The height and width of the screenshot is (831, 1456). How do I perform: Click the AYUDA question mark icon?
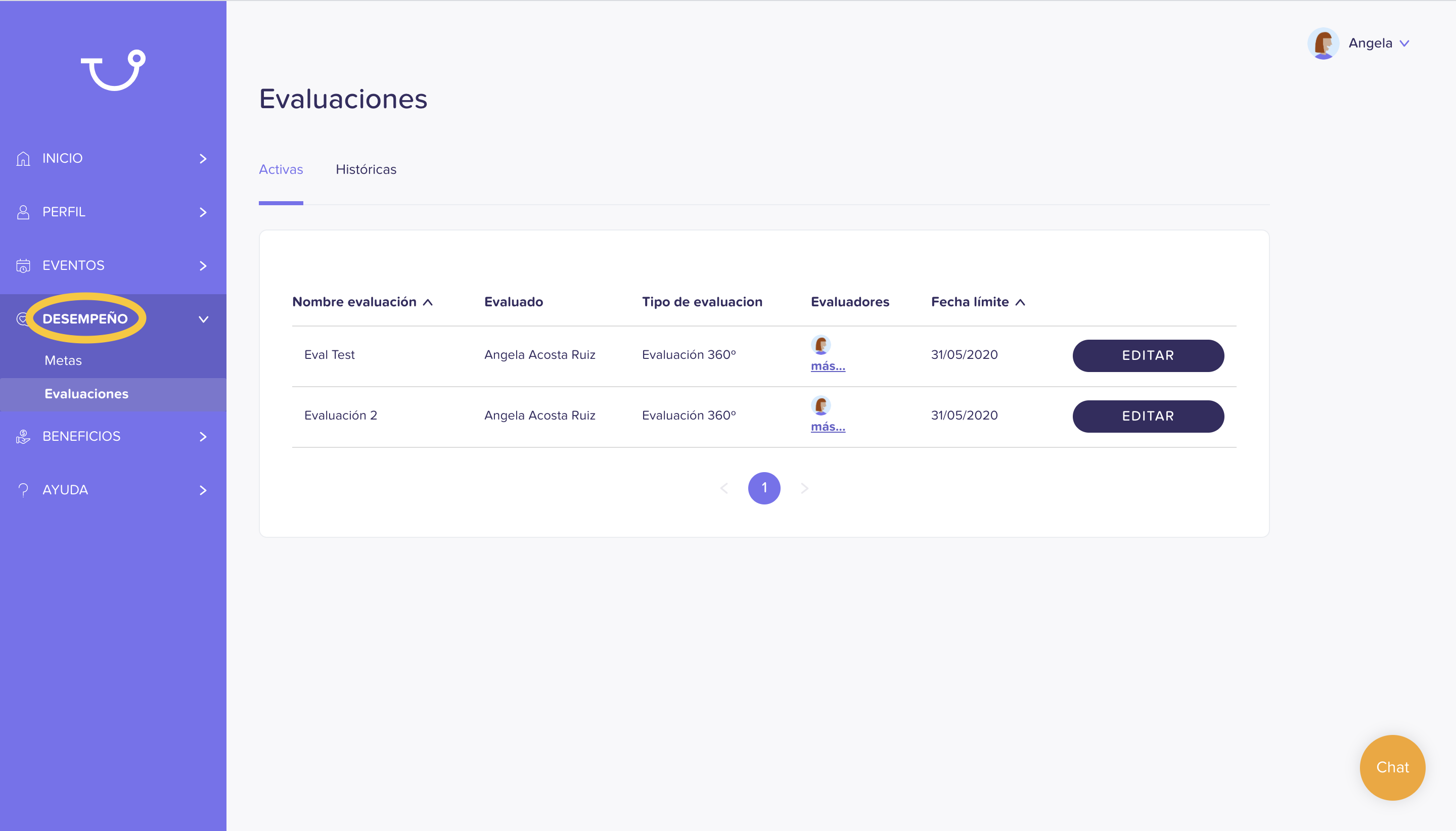coord(23,490)
